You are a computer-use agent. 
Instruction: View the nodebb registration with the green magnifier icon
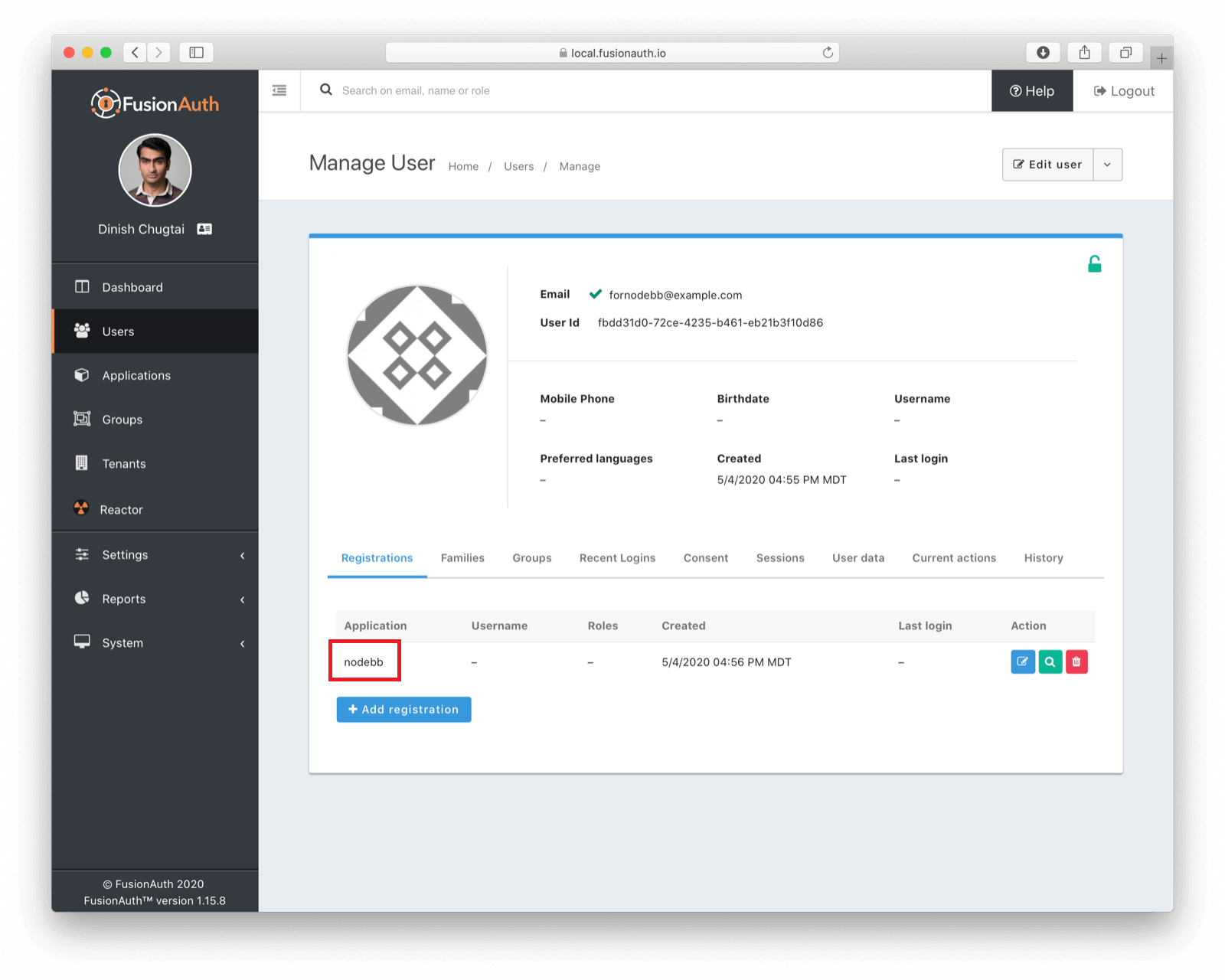click(x=1050, y=661)
